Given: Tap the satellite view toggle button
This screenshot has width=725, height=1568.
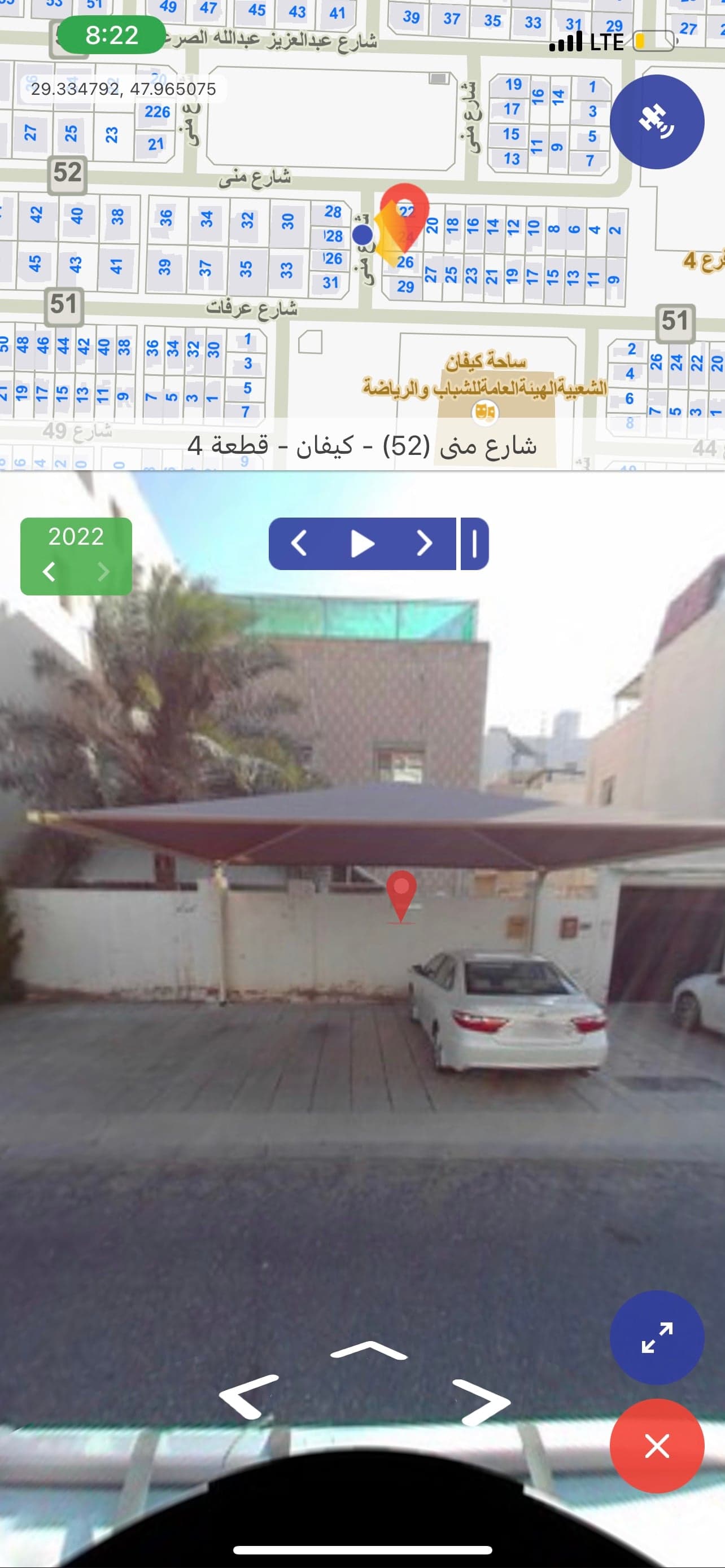Looking at the screenshot, I should (x=657, y=122).
